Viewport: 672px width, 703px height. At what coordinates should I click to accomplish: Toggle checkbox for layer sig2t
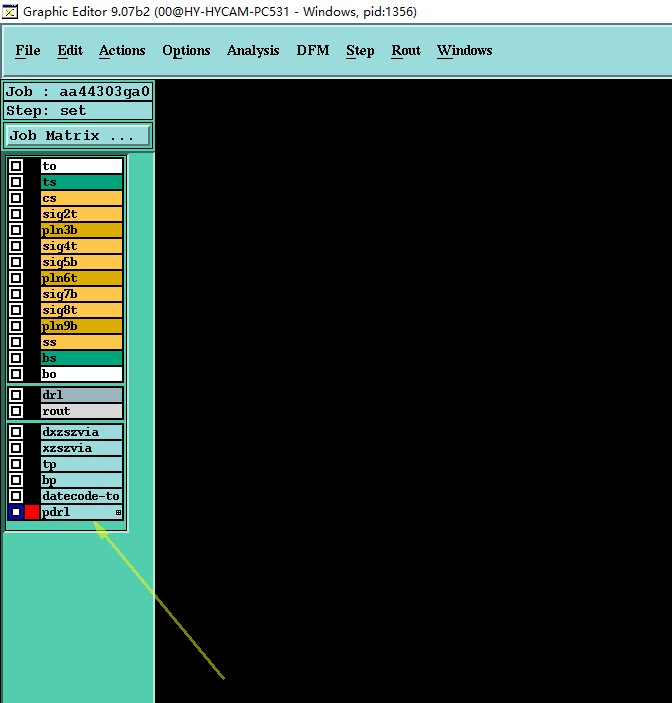(16, 214)
